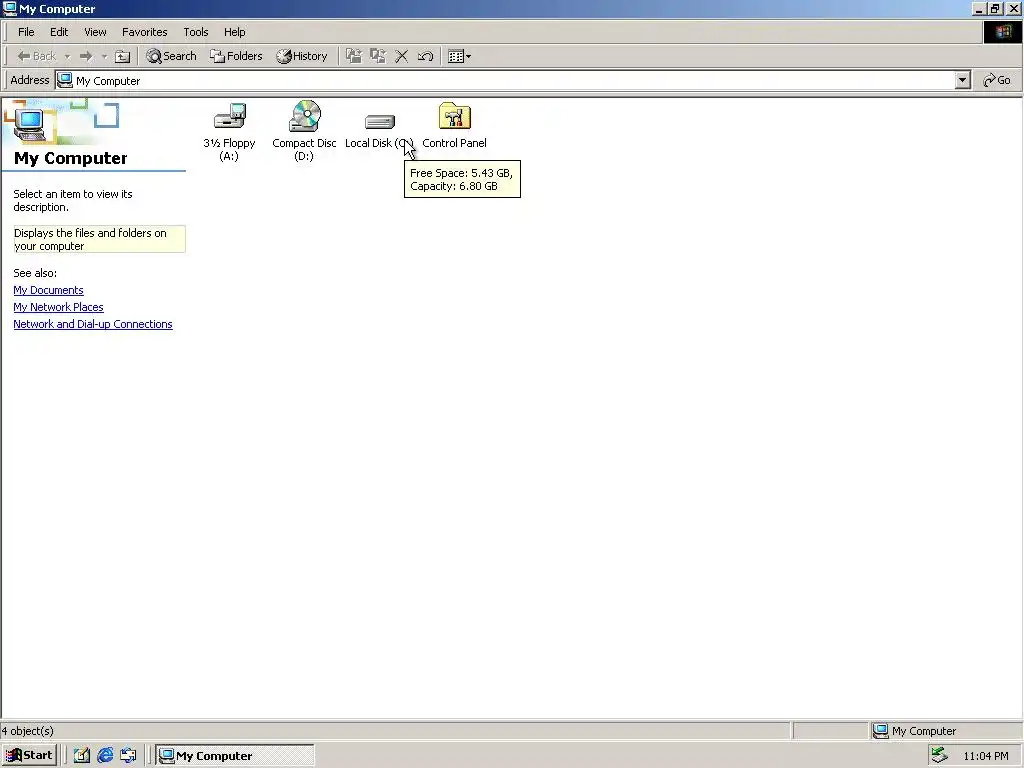
Task: Open the File menu
Action: click(x=26, y=32)
